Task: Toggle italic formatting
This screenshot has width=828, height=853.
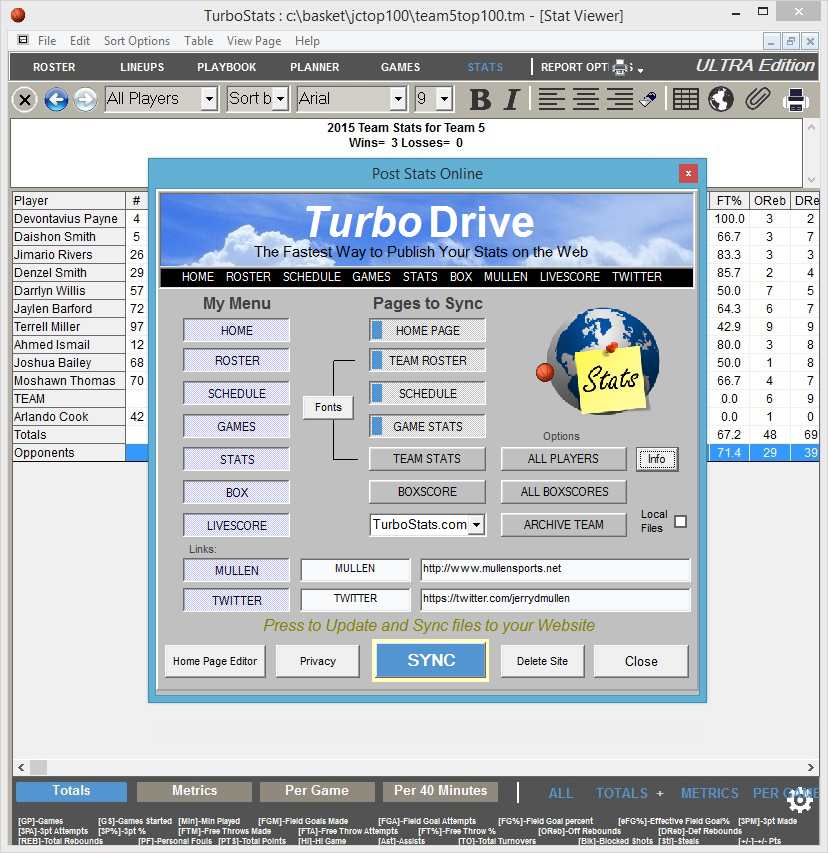Action: click(x=511, y=100)
